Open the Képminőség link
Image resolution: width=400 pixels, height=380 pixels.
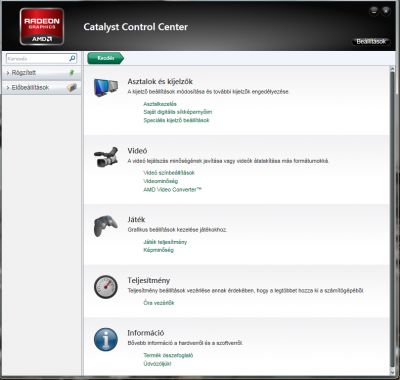click(x=159, y=250)
